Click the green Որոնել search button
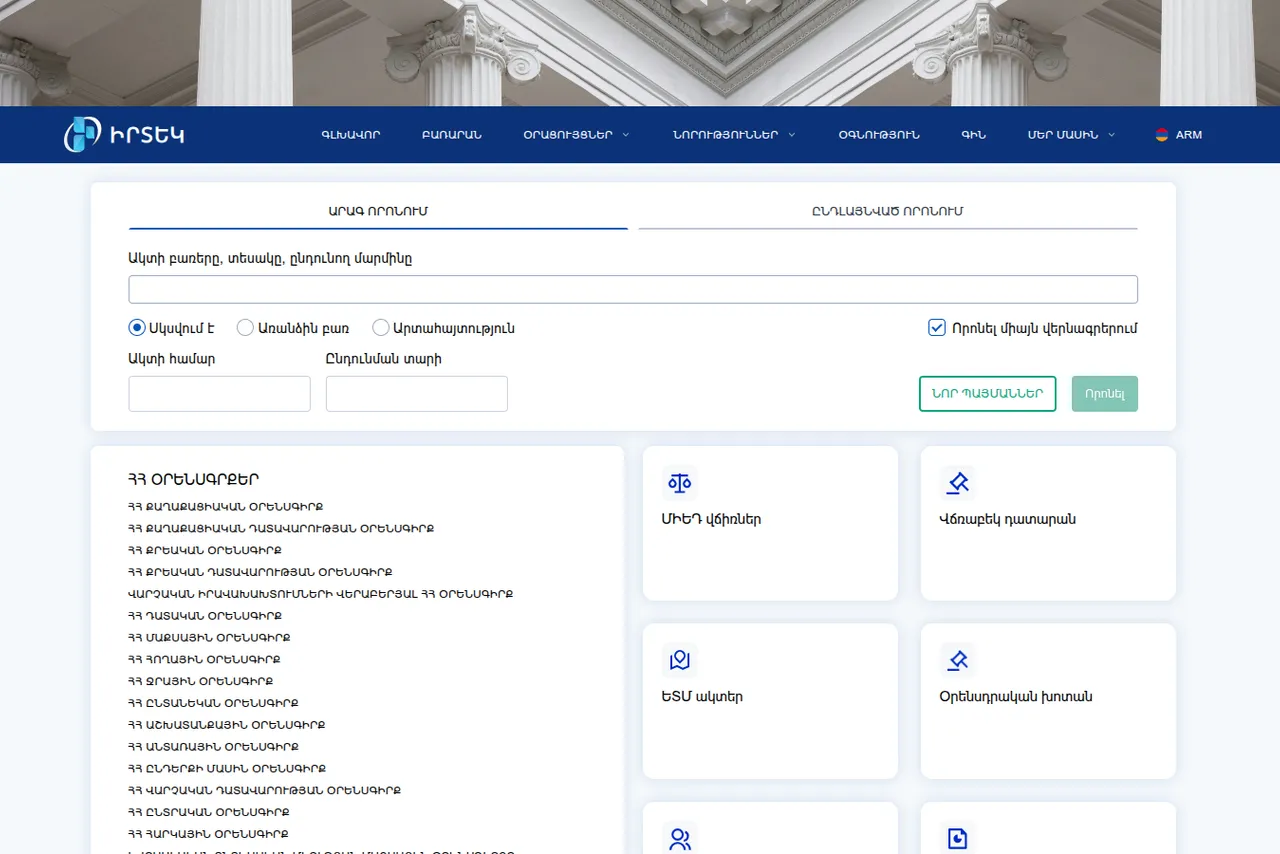 pyautogui.click(x=1105, y=394)
